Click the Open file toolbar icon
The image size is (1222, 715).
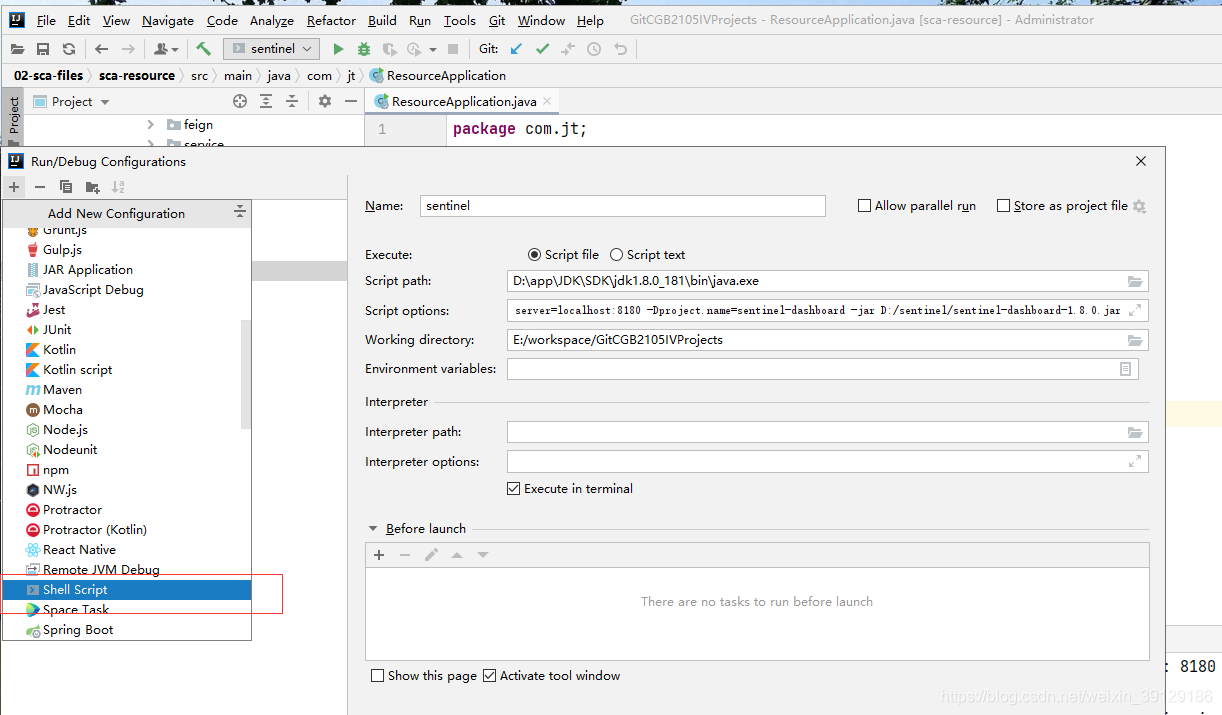tap(17, 49)
